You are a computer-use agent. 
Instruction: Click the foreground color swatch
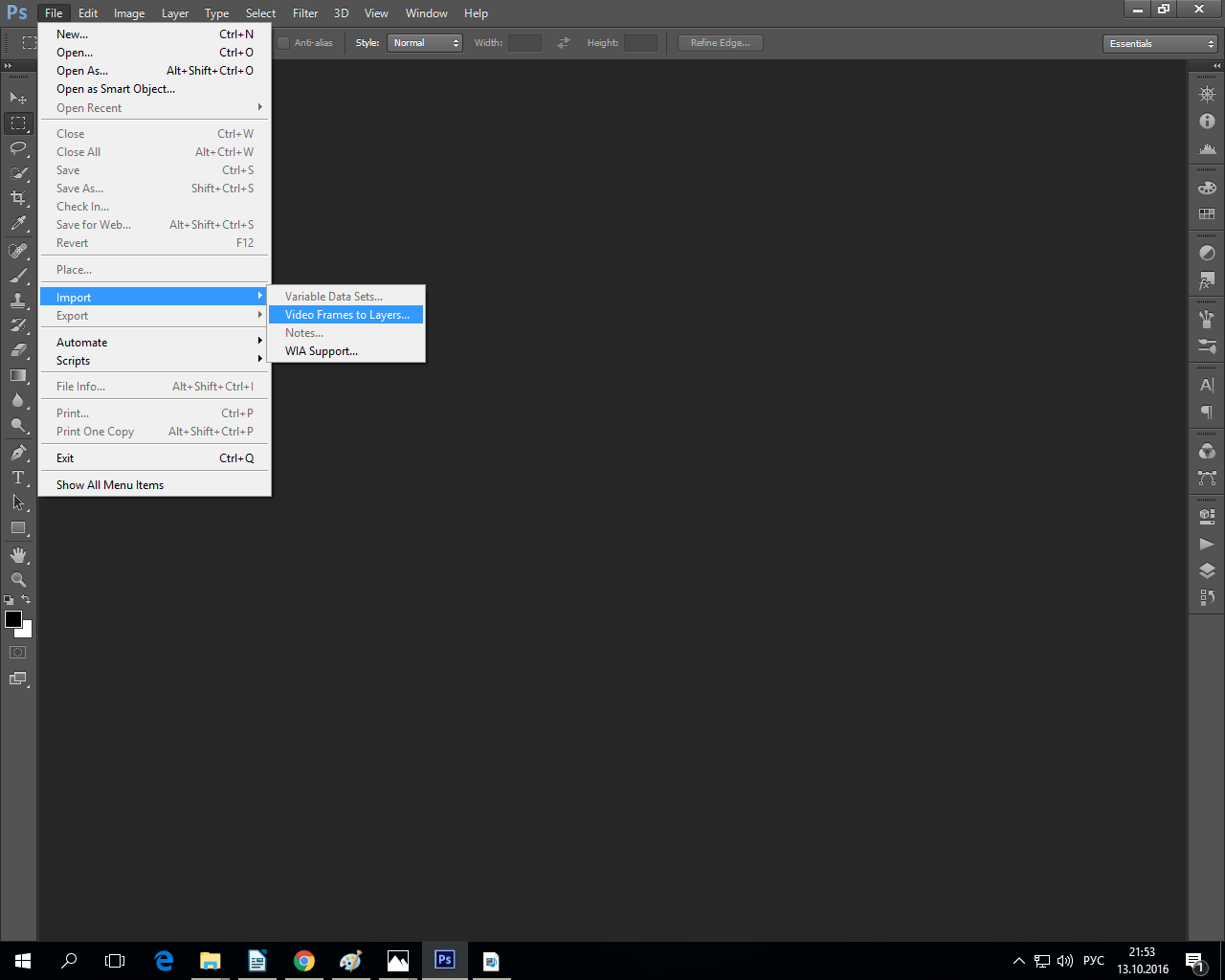12,619
